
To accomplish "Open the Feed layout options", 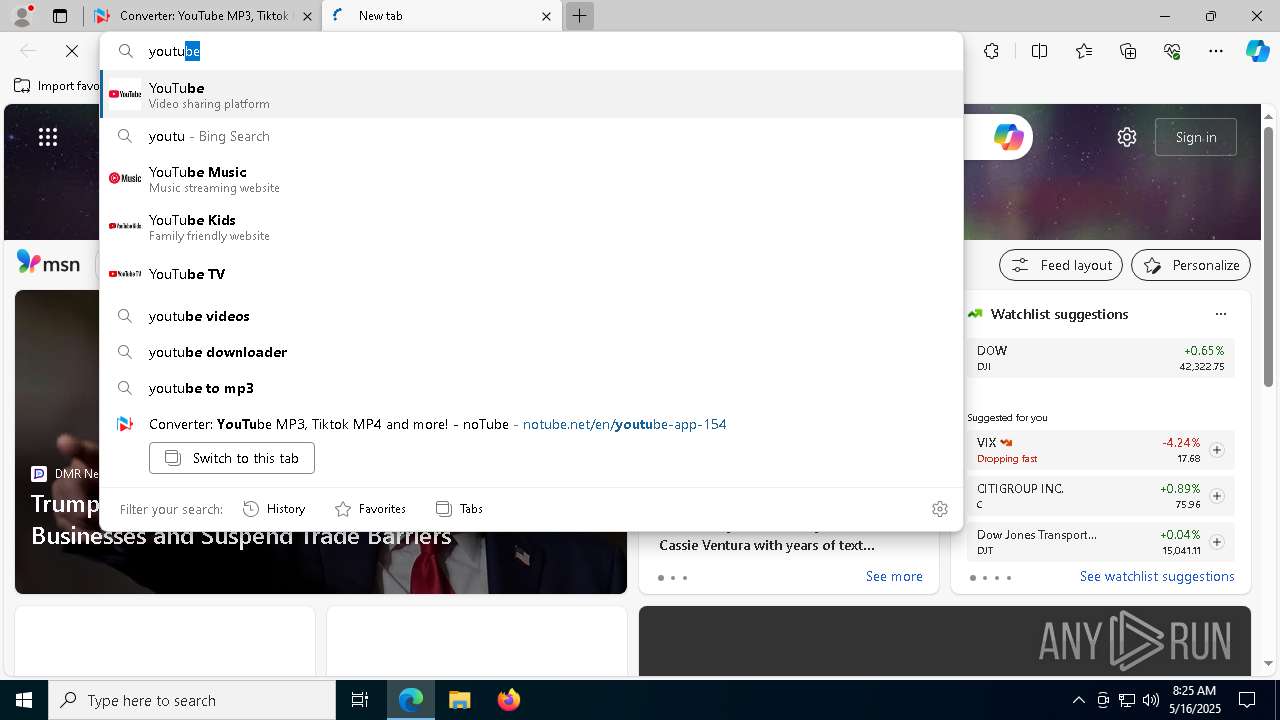I will click(1061, 265).
